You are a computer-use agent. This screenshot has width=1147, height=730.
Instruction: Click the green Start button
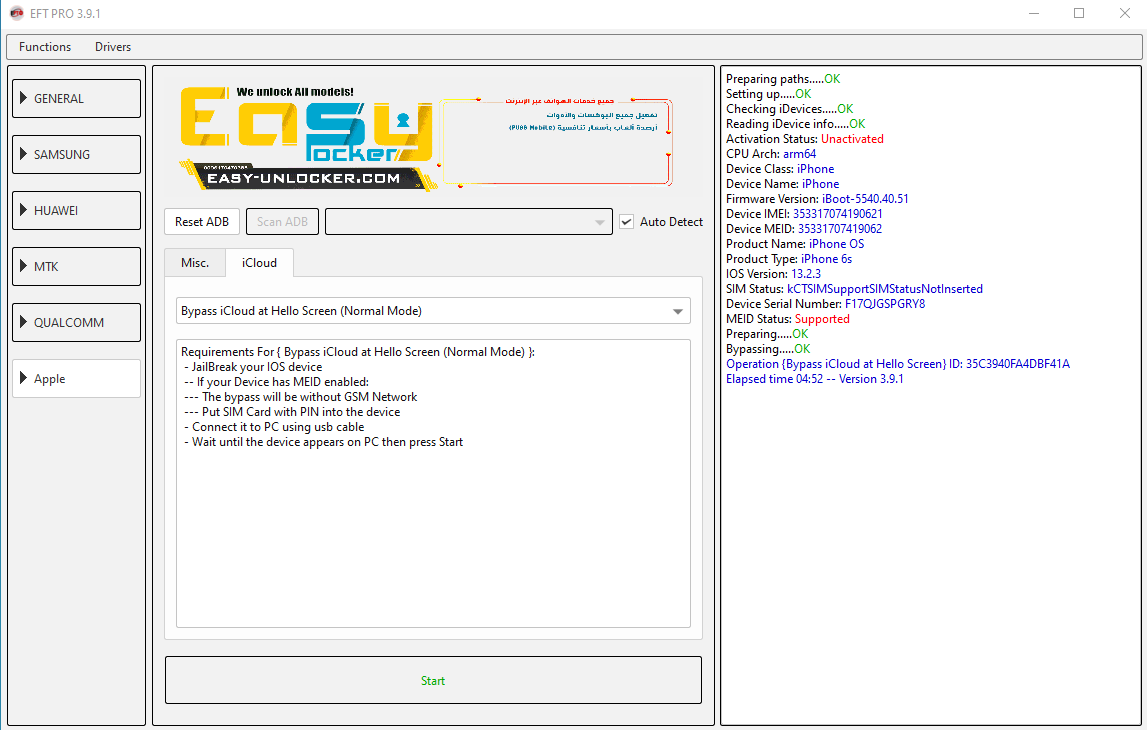(x=433, y=680)
